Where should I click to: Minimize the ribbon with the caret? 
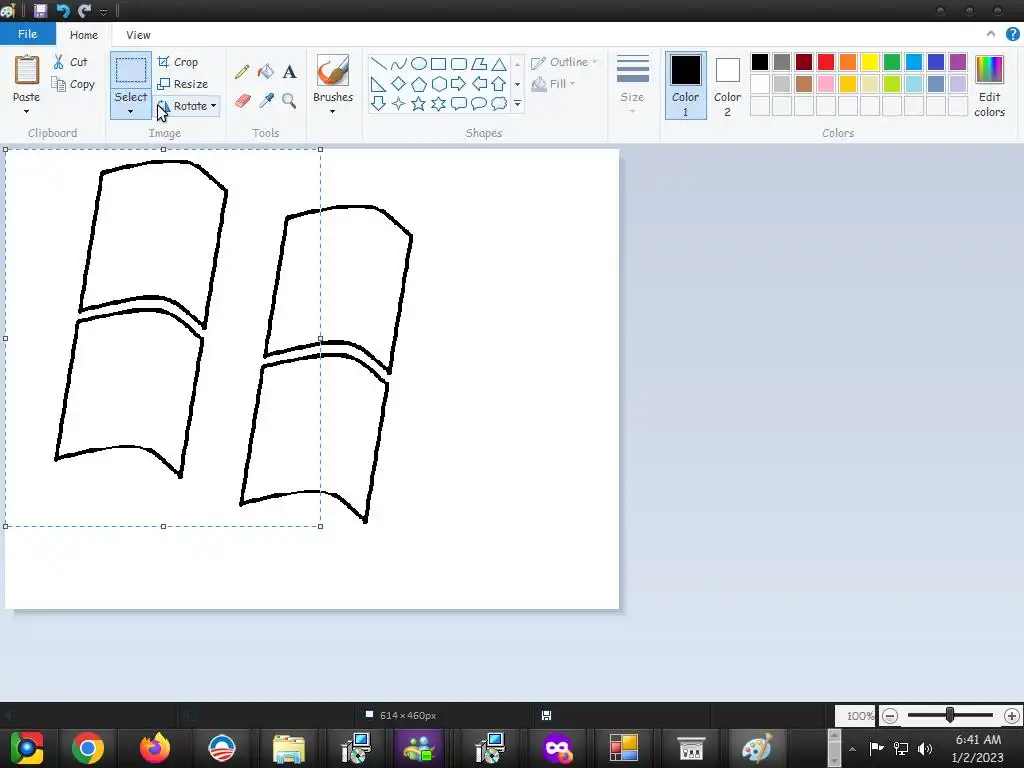point(991,34)
